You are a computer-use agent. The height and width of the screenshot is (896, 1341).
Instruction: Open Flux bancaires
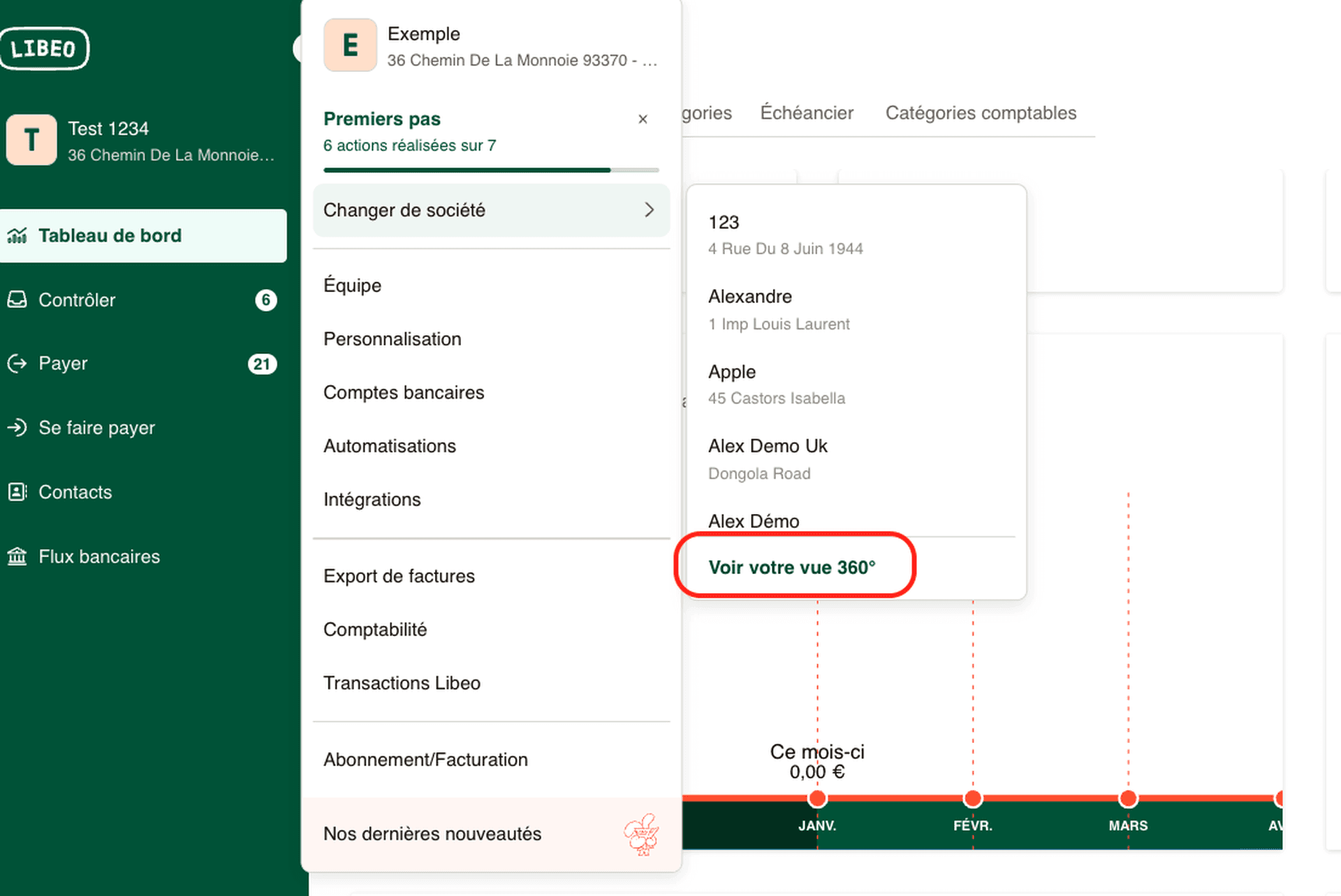tap(98, 556)
